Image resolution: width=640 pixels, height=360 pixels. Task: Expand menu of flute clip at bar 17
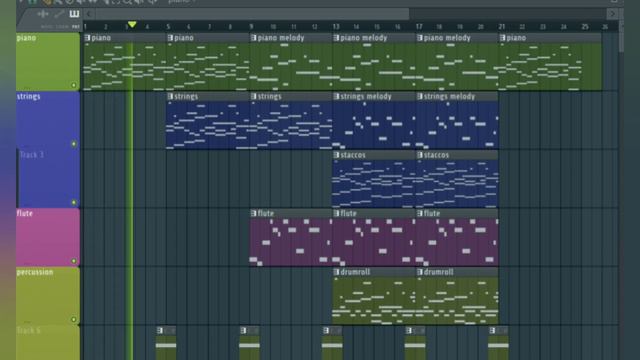[420, 213]
